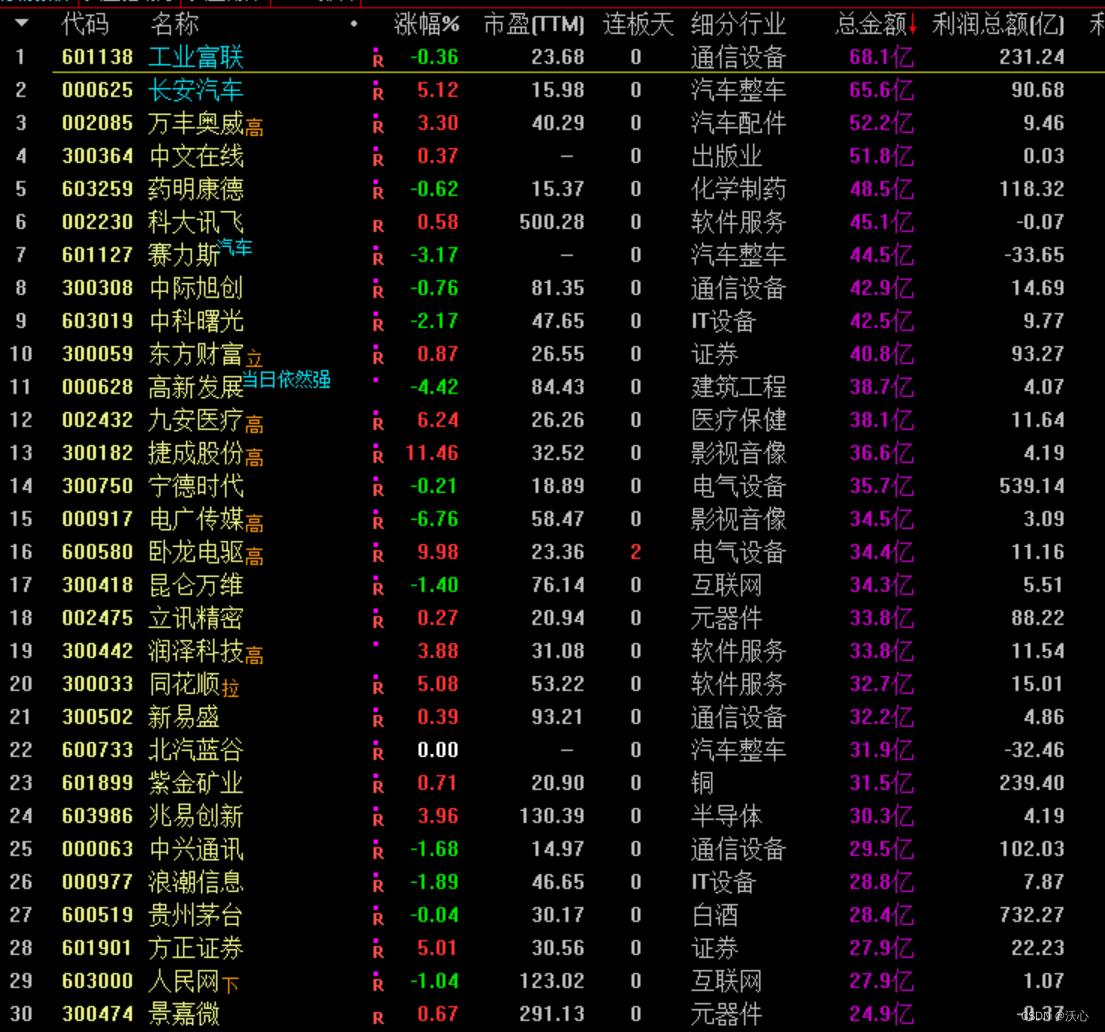Sort by 涨幅% column header

[x=426, y=24]
